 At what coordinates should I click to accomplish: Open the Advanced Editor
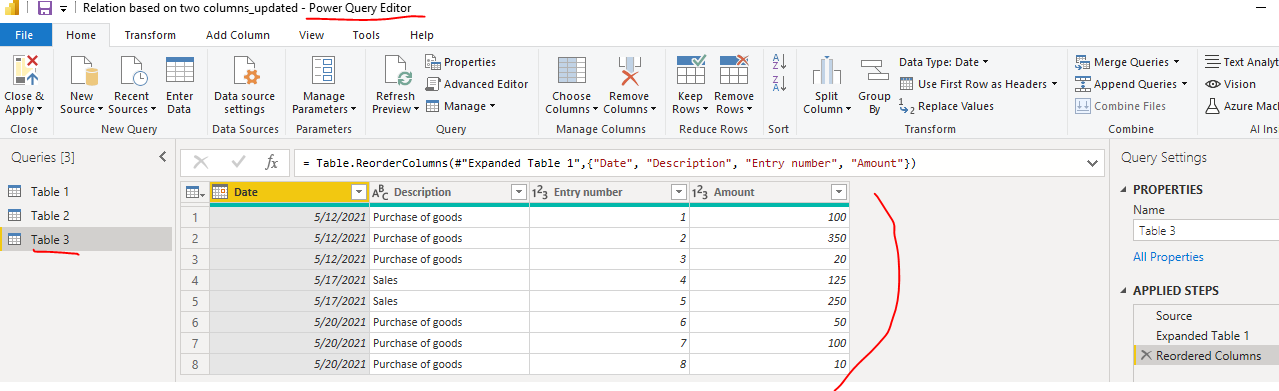point(476,84)
